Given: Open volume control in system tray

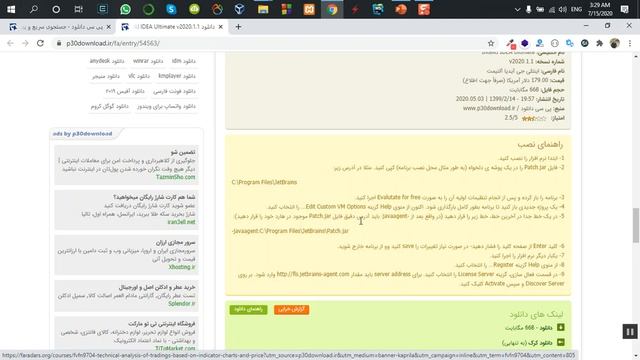Looking at the screenshot, I should click(x=563, y=9).
